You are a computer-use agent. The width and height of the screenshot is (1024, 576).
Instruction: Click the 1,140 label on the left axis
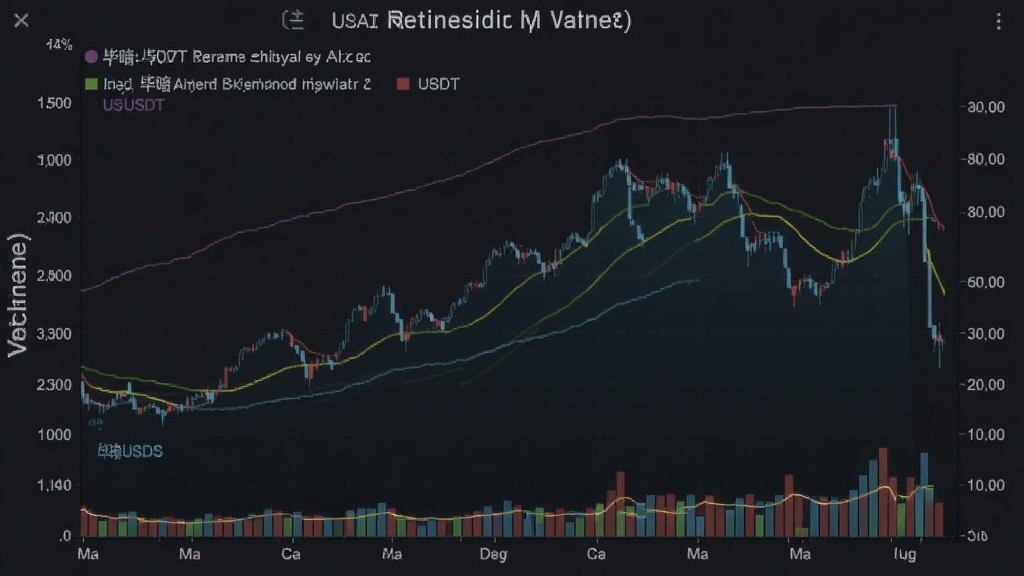coord(55,485)
